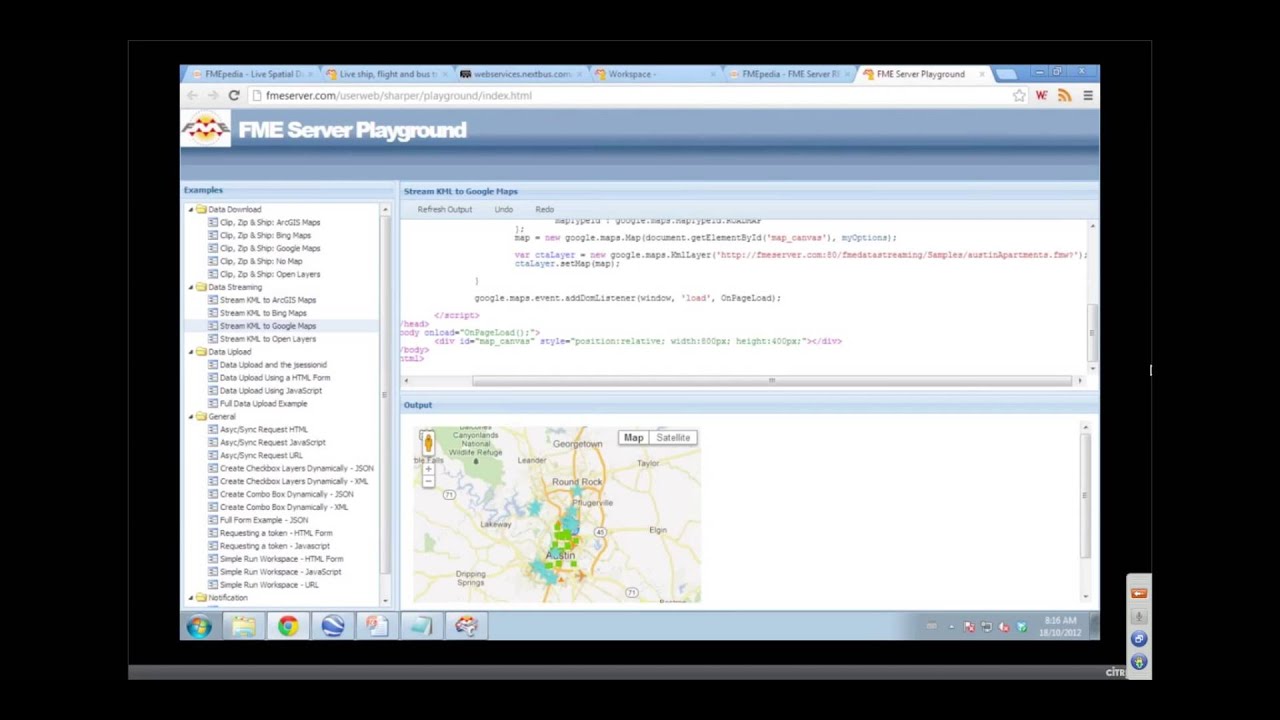Click the Chrome icon in the taskbar
Screen dimensions: 1280x720
pyautogui.click(x=288, y=626)
